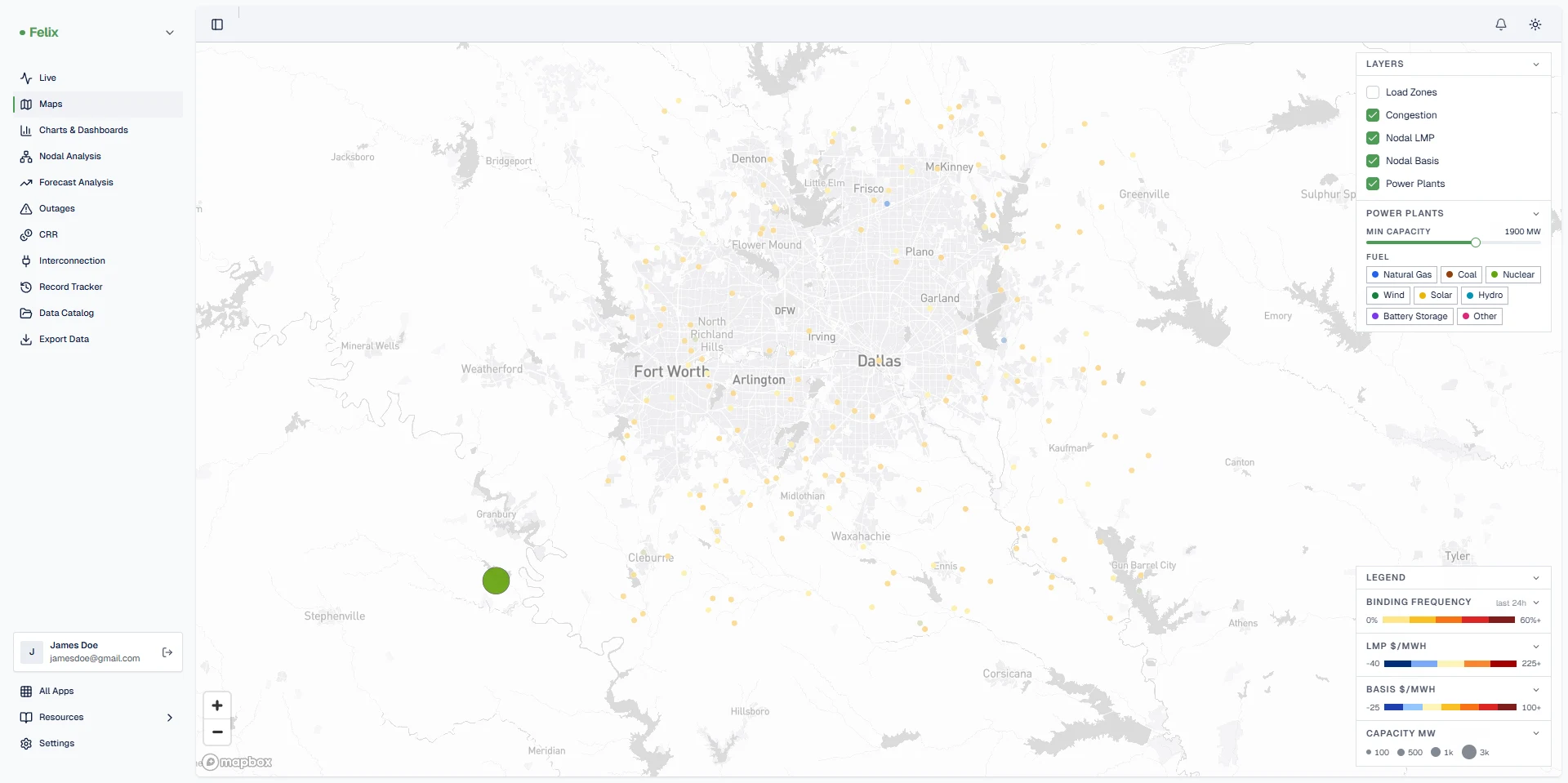This screenshot has width=1568, height=783.
Task: Navigate to Outages
Action: pyautogui.click(x=98, y=209)
